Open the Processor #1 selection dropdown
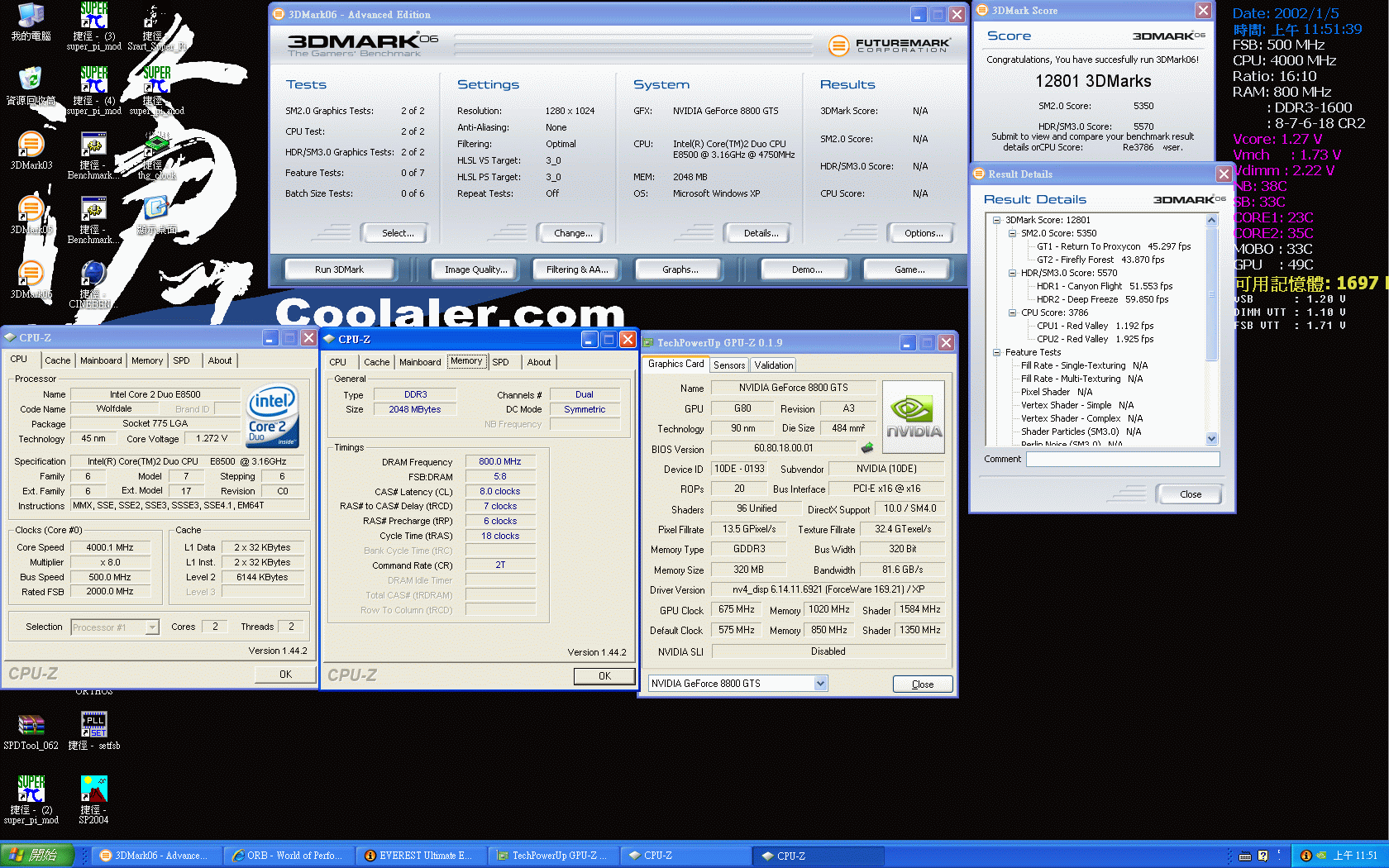Viewport: 1389px width, 868px height. click(x=152, y=627)
